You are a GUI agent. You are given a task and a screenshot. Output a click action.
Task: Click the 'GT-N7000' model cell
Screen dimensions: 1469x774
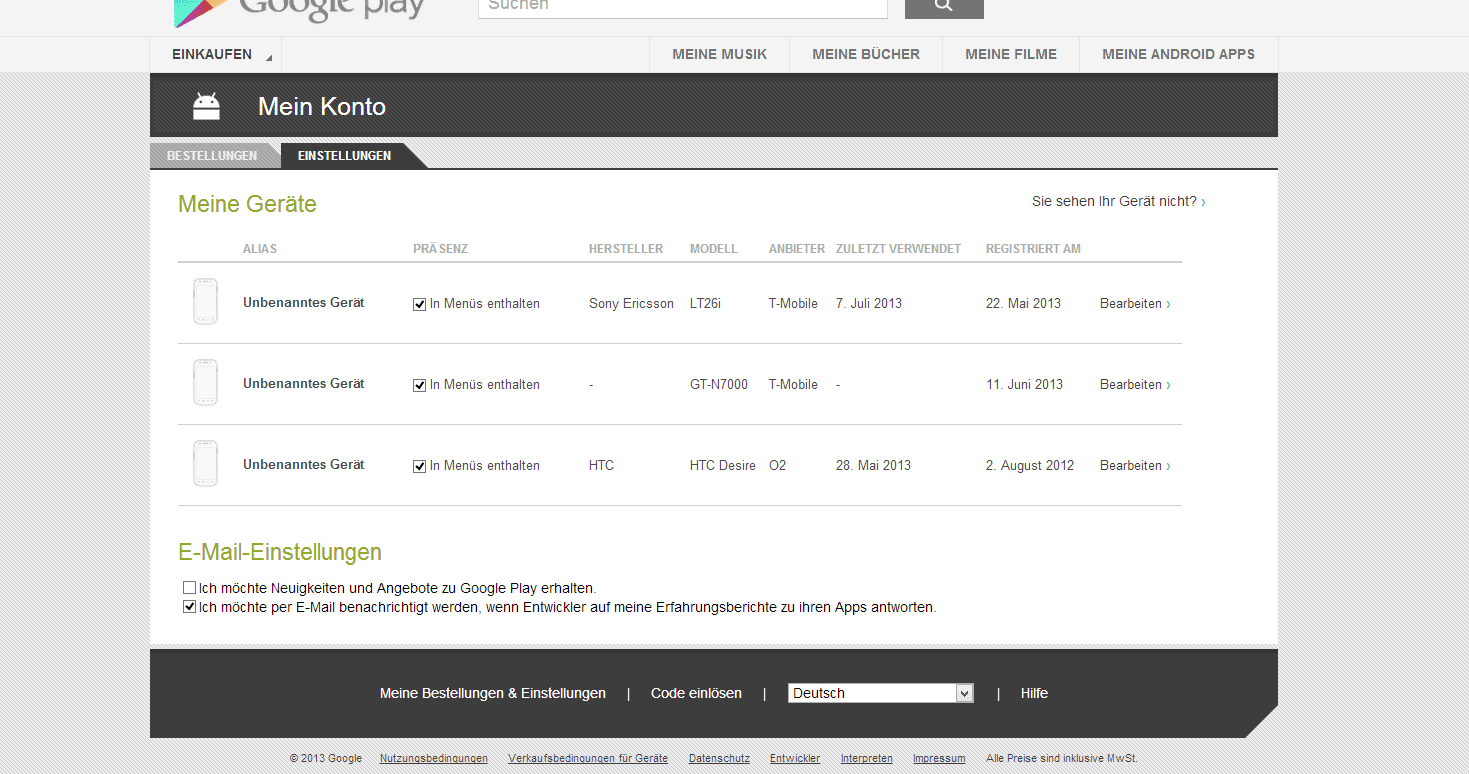click(x=719, y=385)
